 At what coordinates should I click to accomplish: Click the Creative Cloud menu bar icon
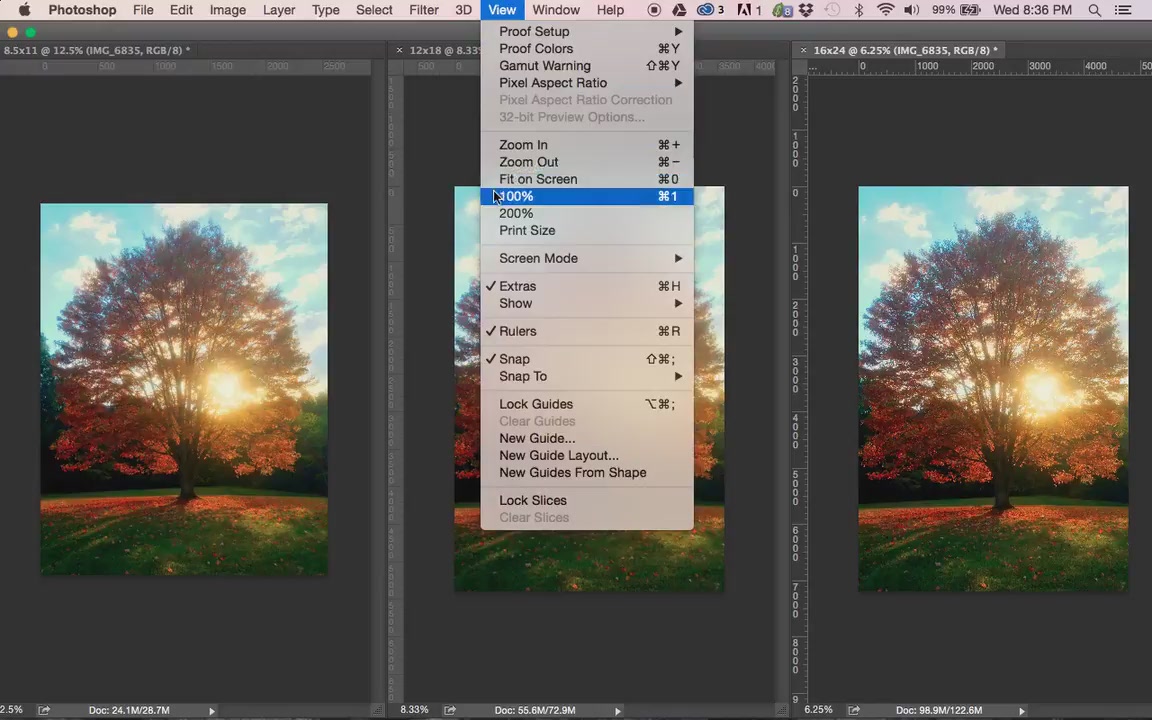705,10
